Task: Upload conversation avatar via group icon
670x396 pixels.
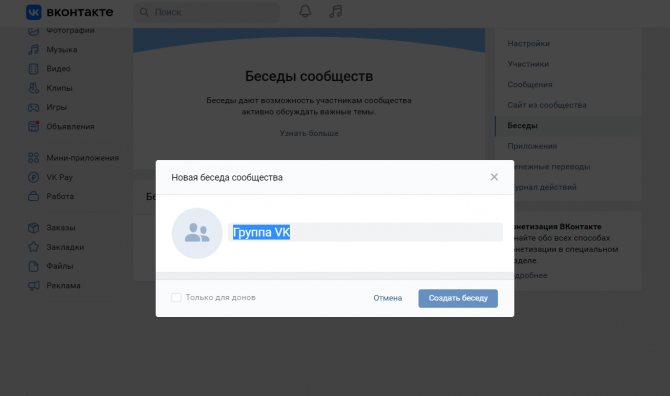Action: click(x=197, y=233)
